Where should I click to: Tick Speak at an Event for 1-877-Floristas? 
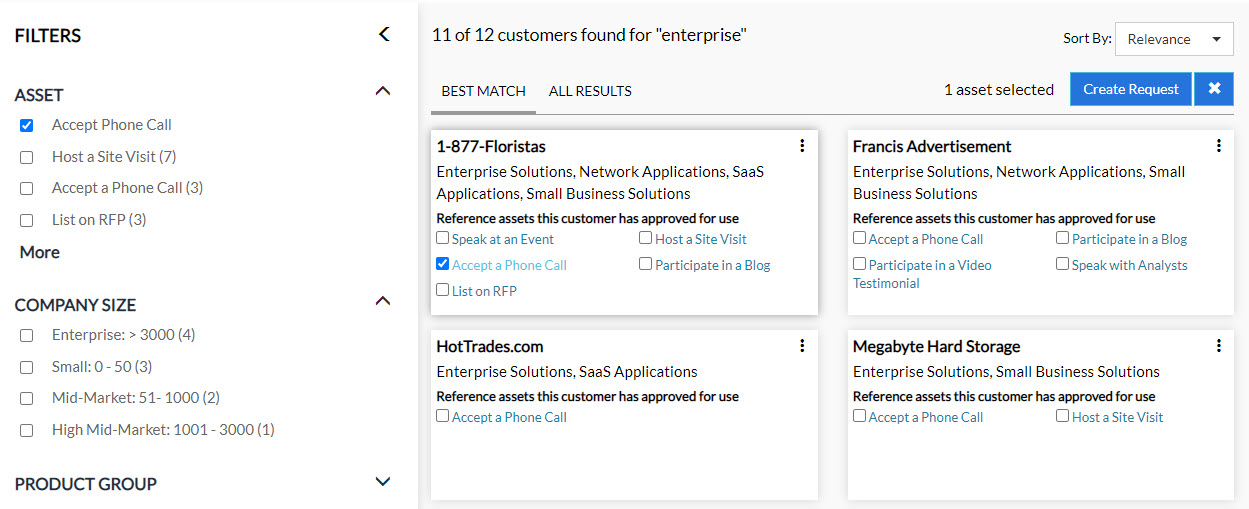pyautogui.click(x=443, y=239)
